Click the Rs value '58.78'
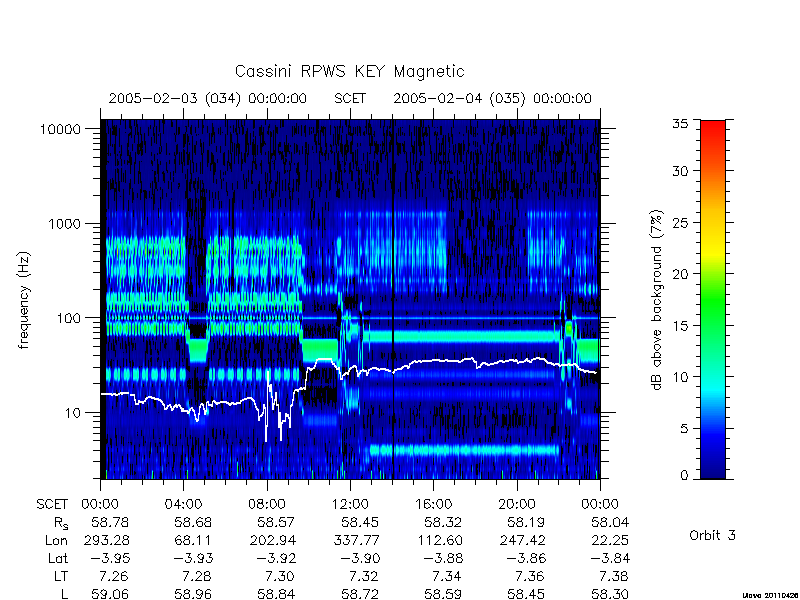The height and width of the screenshot is (600, 800). [110, 522]
